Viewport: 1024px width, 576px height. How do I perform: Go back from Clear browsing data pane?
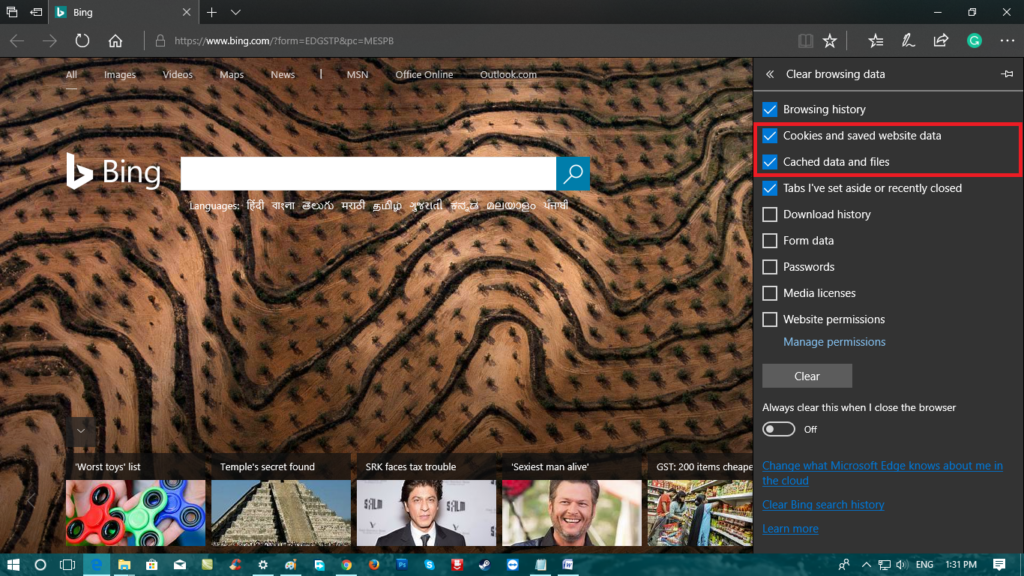coord(770,74)
